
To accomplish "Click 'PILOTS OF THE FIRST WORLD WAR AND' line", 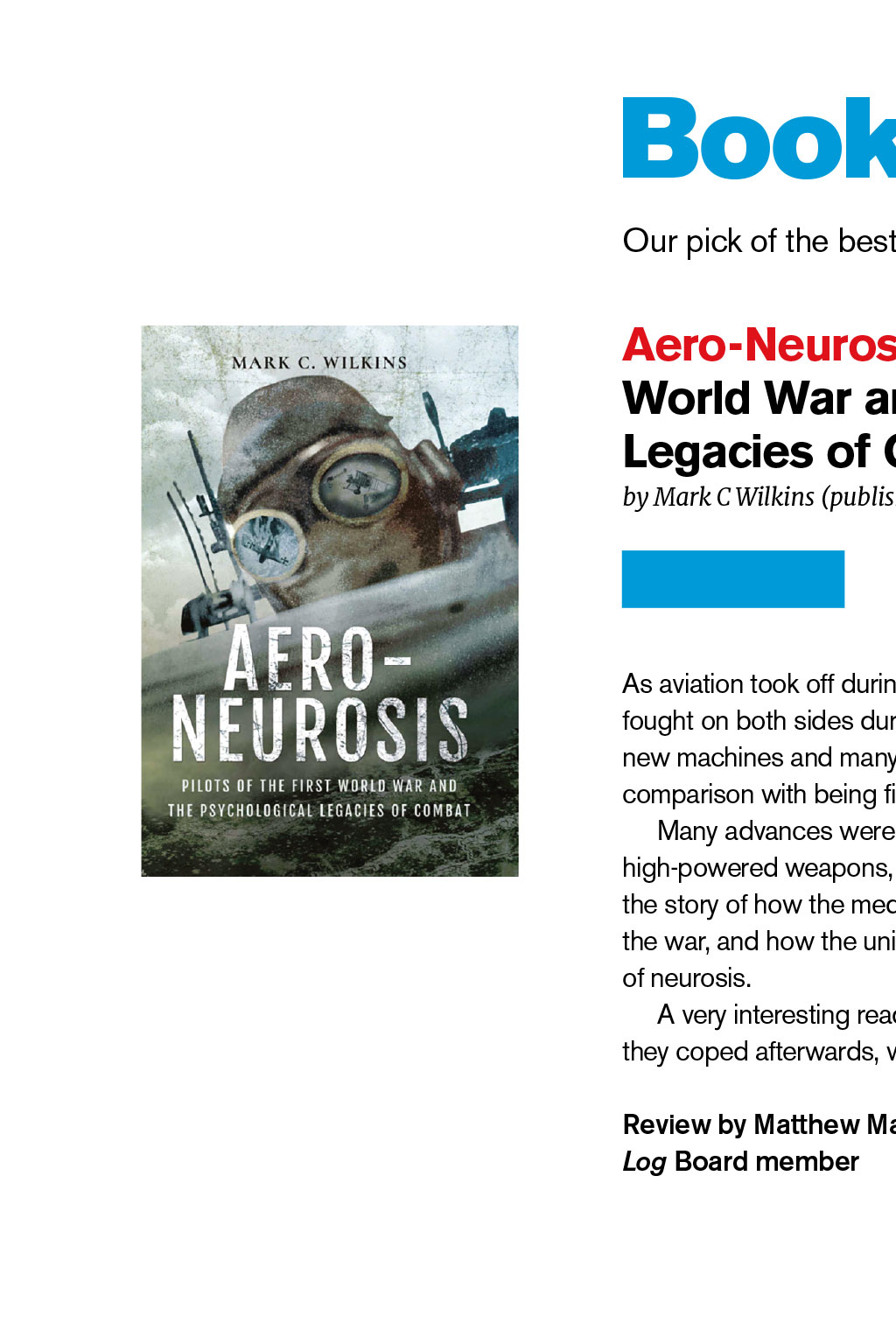I will point(319,786).
